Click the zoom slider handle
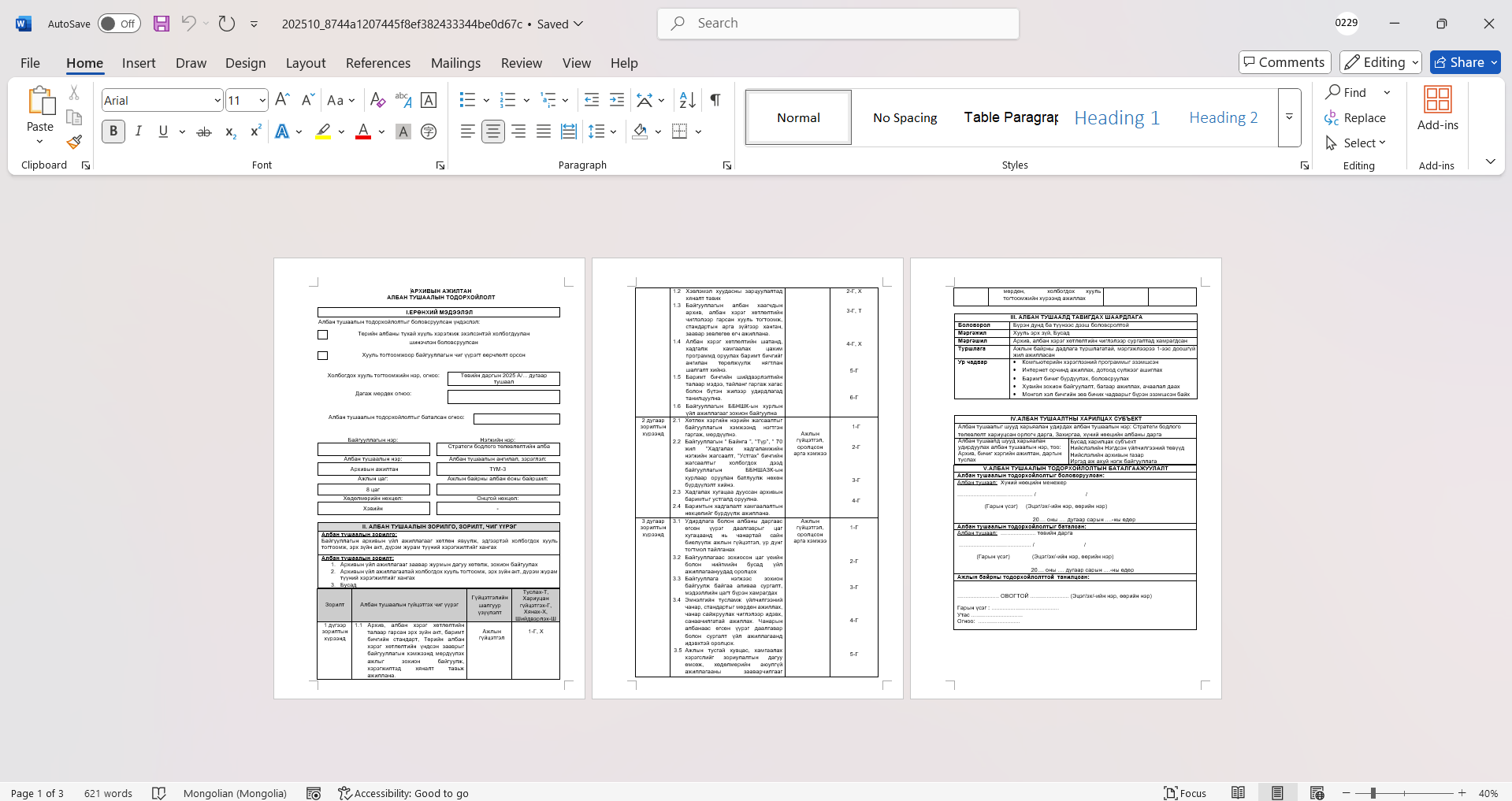The height and width of the screenshot is (801, 1512). pos(1373,793)
